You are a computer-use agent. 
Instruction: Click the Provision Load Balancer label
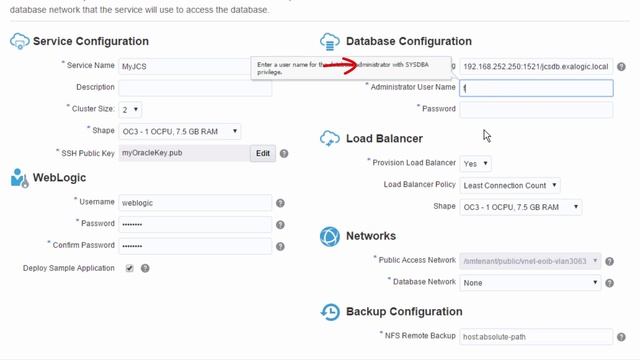click(414, 162)
